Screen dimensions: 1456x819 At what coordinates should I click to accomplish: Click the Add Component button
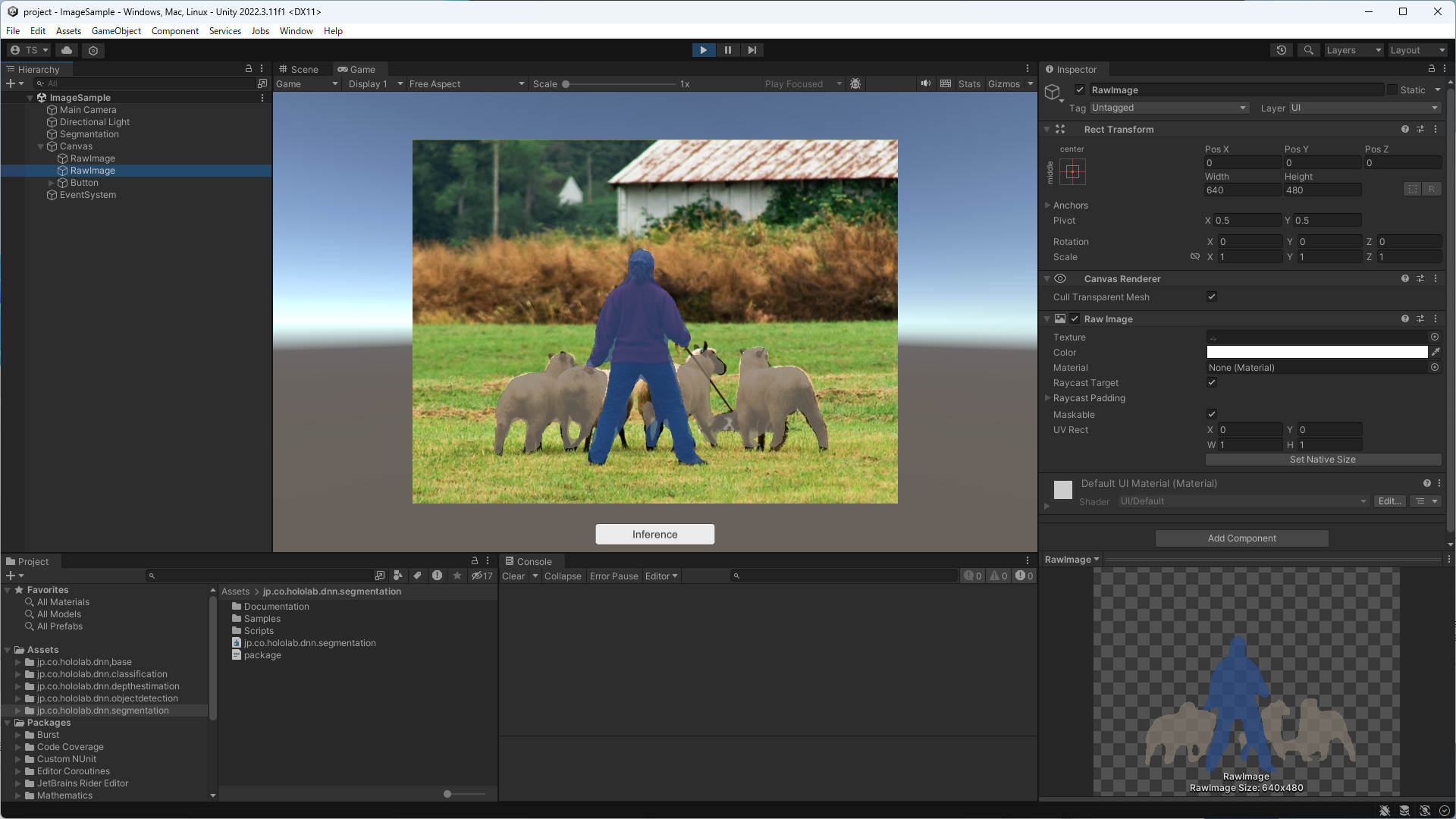coord(1241,538)
